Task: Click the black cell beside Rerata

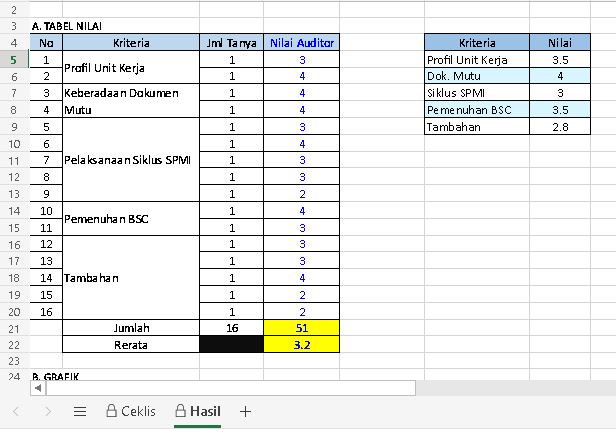Action: tap(232, 345)
